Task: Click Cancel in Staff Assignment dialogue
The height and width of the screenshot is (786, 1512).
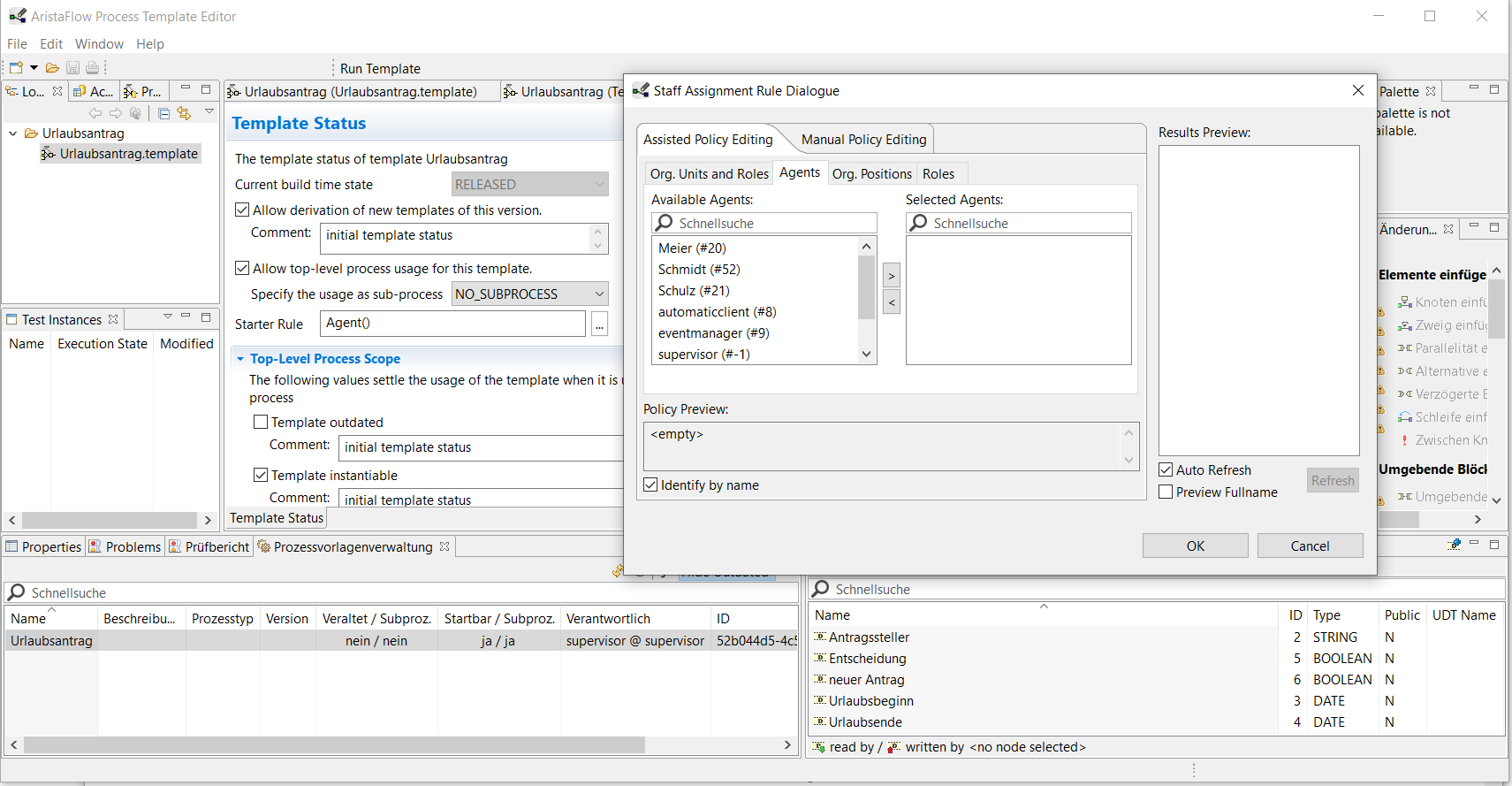Action: pyautogui.click(x=1310, y=546)
